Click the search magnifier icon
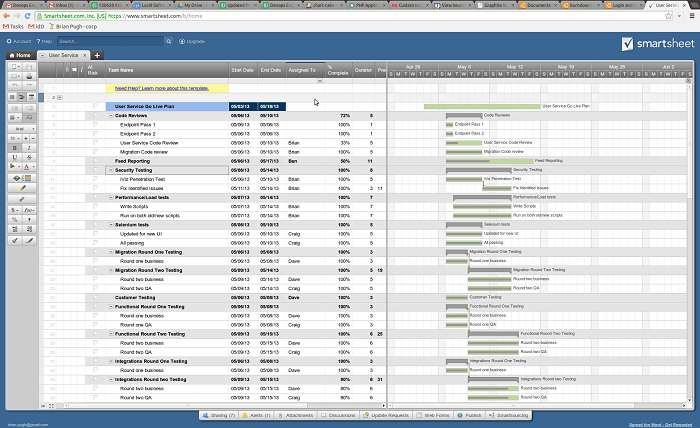Image resolution: width=700 pixels, height=428 pixels. tap(168, 41)
